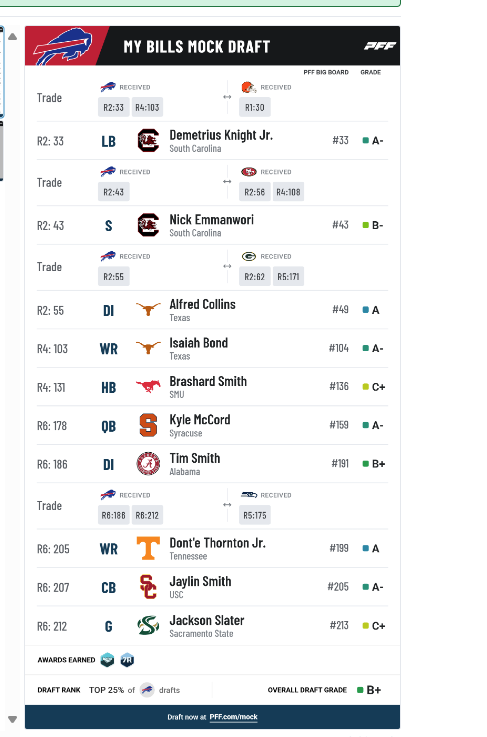Image resolution: width=487 pixels, height=737 pixels.
Task: Click the 7R awards earned badge
Action: click(127, 660)
